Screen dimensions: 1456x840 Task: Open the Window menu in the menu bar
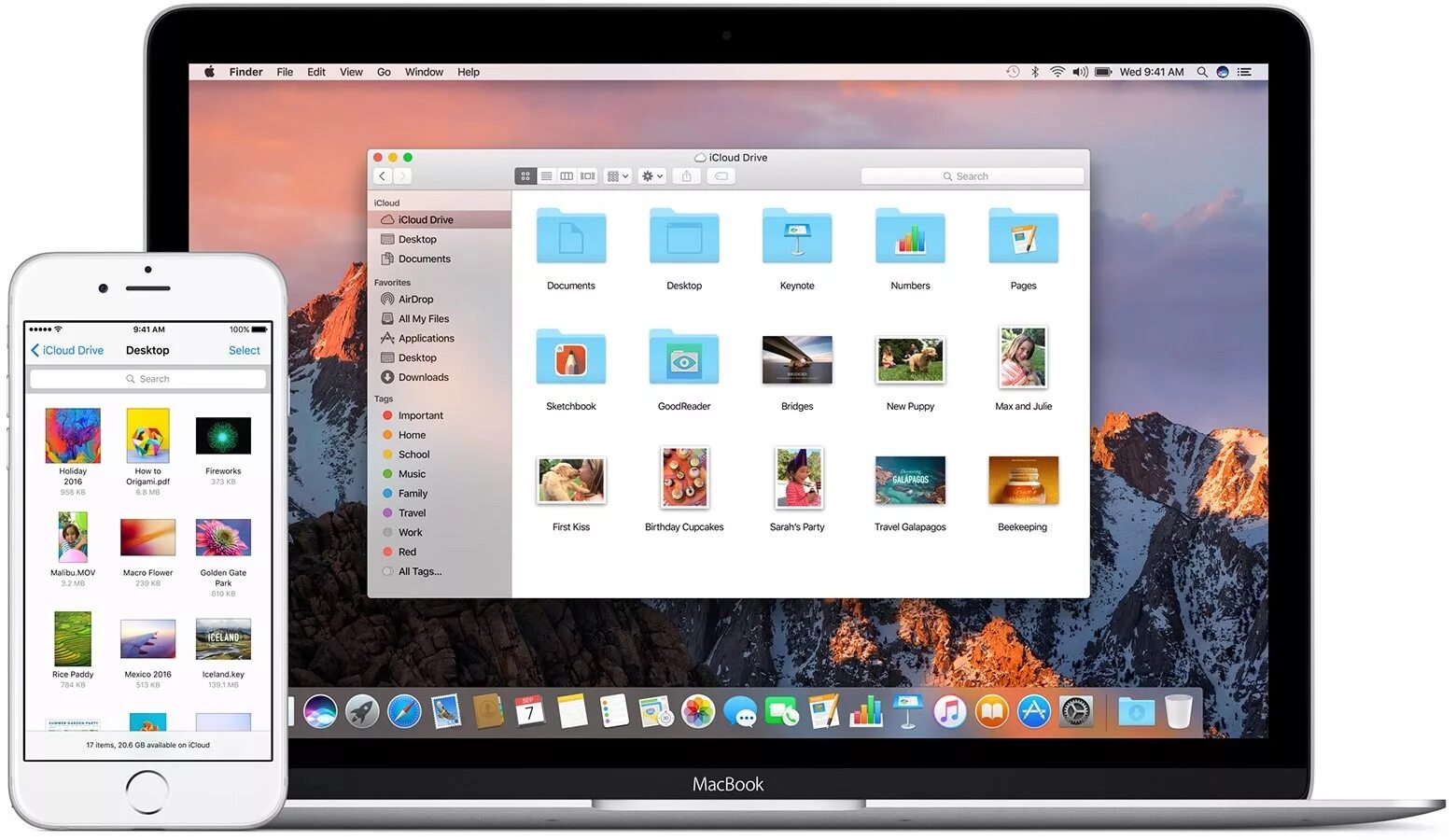[x=424, y=72]
